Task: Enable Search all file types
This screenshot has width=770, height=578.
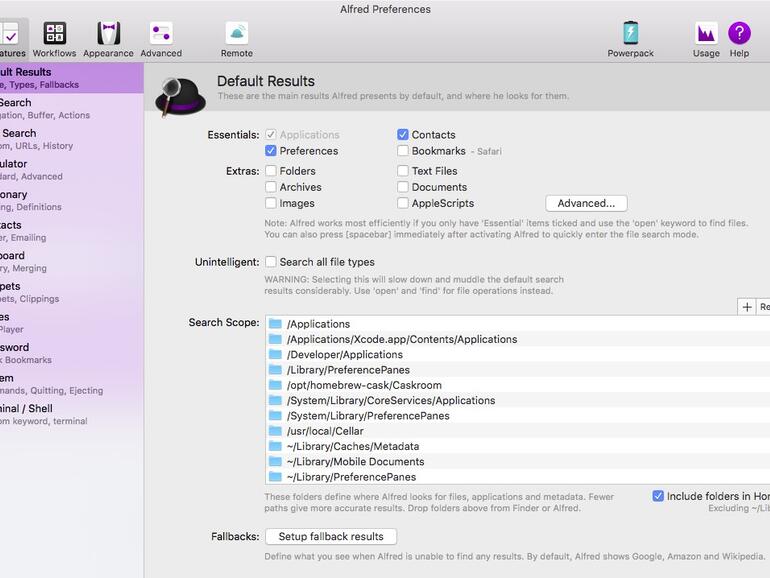Action: (271, 262)
